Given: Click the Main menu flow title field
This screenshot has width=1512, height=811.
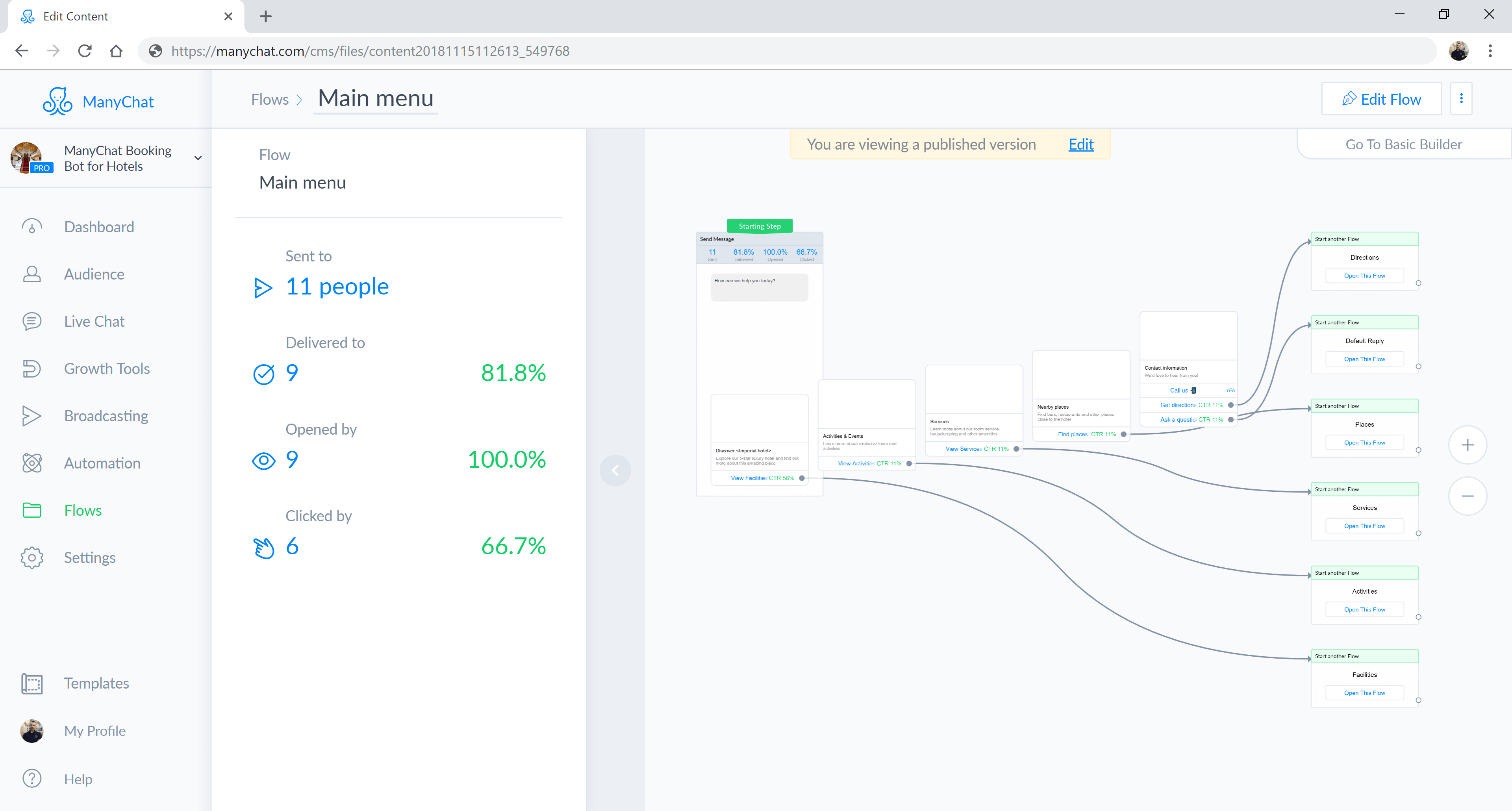Looking at the screenshot, I should coord(376,98).
